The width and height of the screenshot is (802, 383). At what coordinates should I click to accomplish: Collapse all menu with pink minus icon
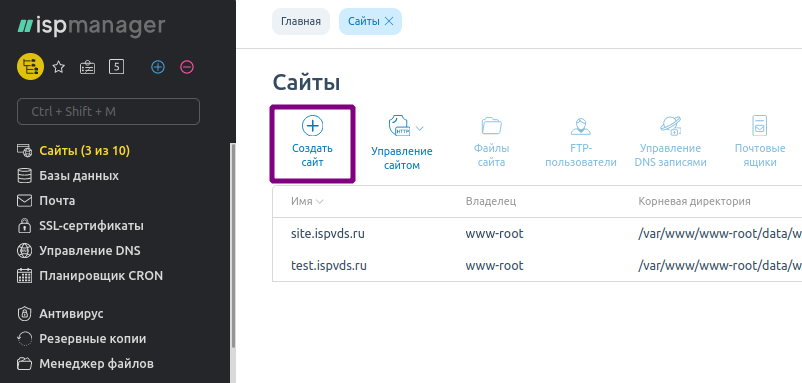click(x=187, y=67)
